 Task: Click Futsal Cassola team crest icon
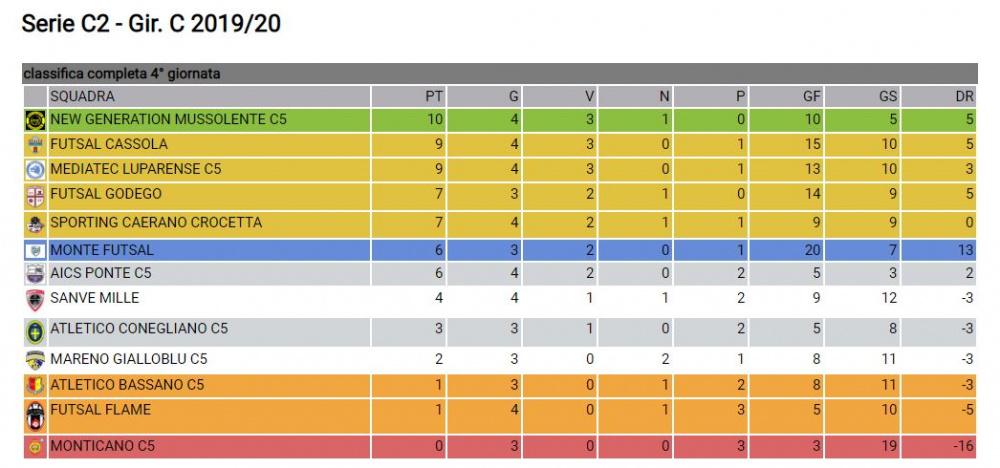35,145
